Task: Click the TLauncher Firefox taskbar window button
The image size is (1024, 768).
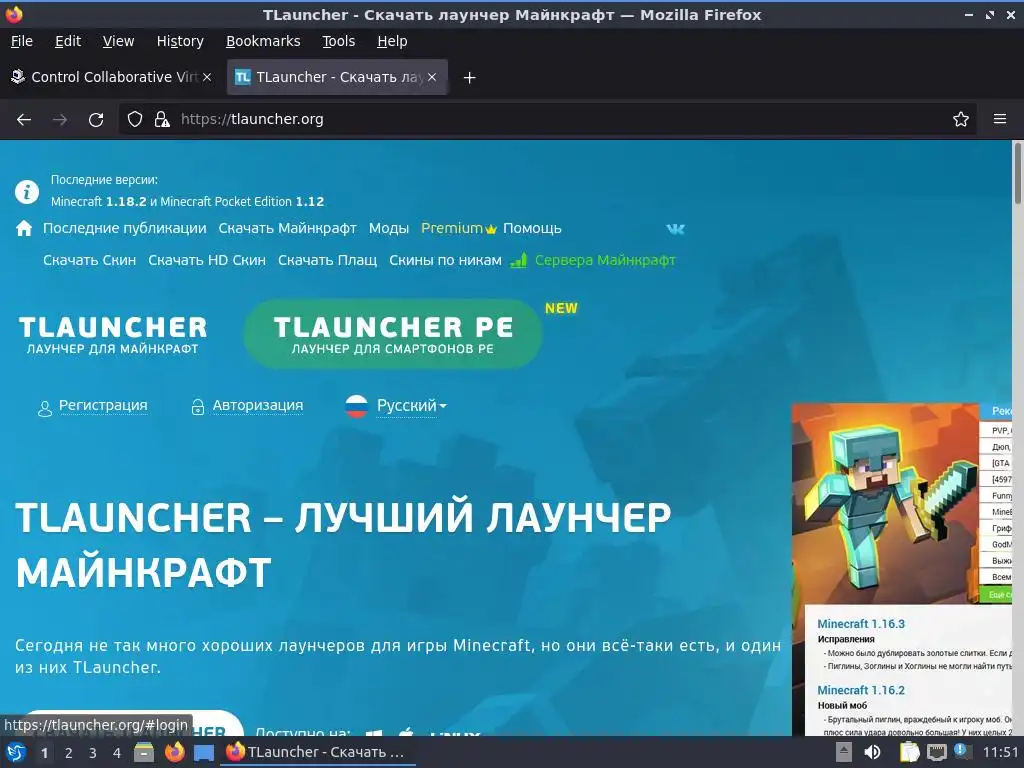Action: 319,752
